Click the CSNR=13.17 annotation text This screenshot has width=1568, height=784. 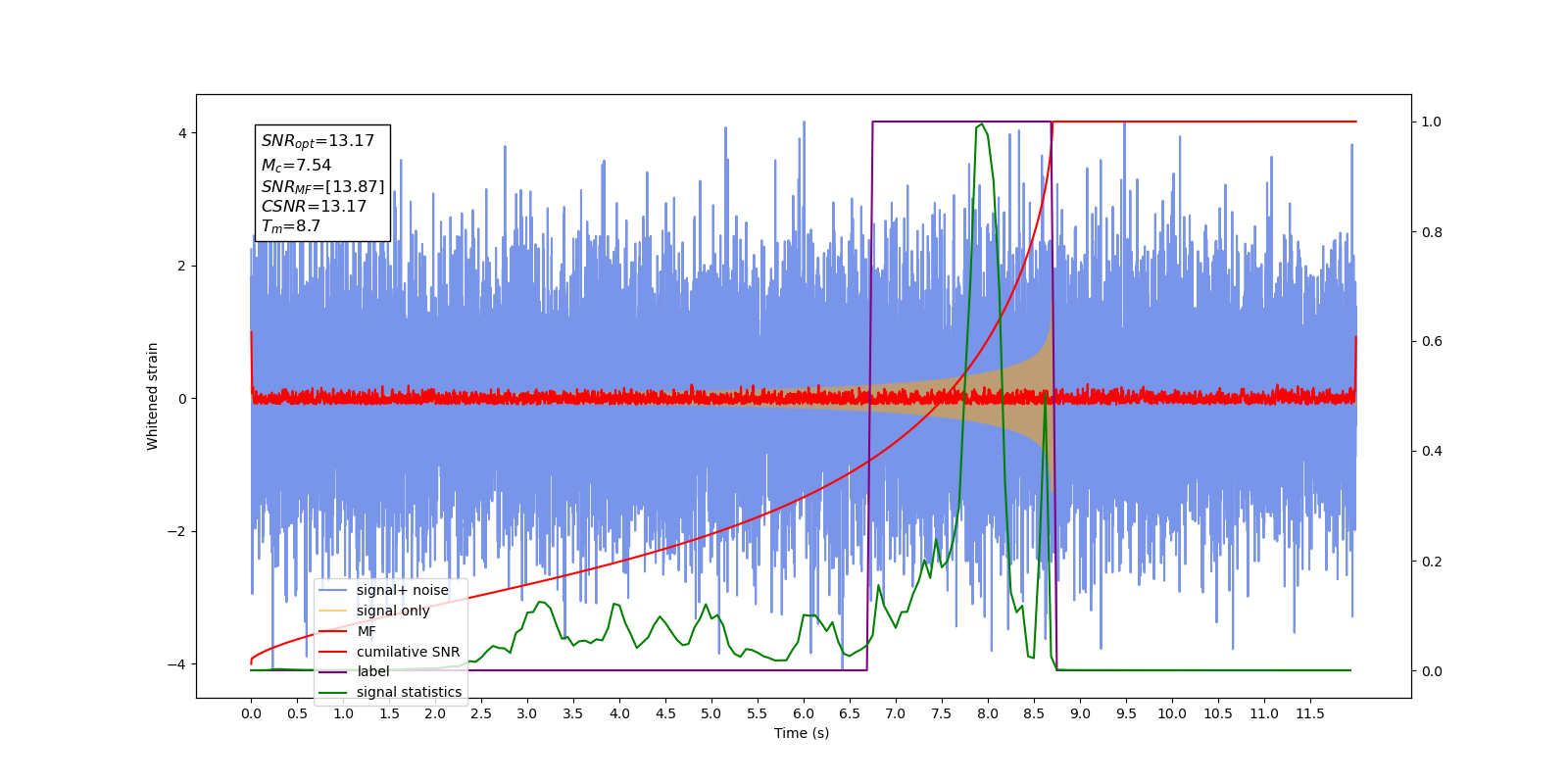coord(314,207)
